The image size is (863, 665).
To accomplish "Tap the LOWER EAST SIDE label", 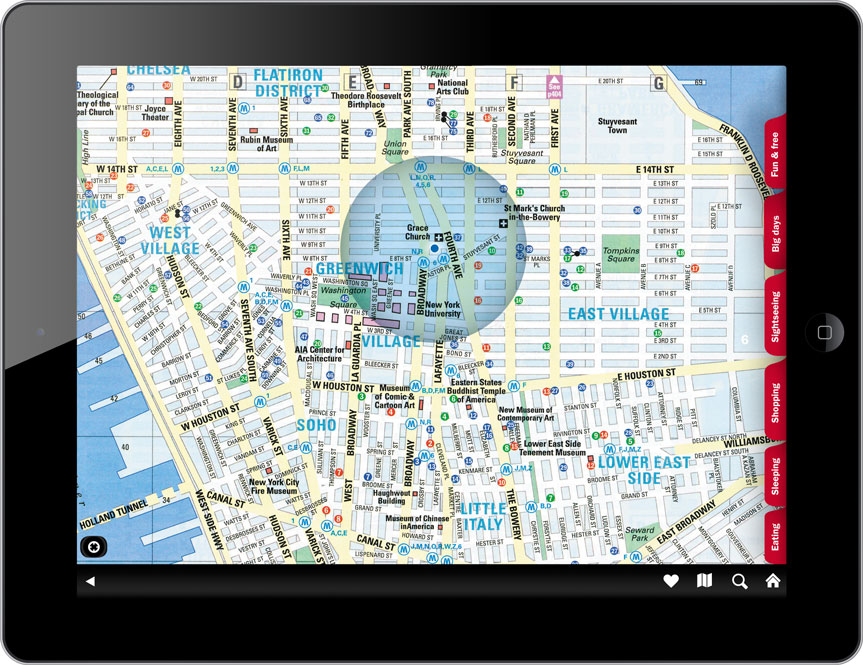I will click(644, 470).
